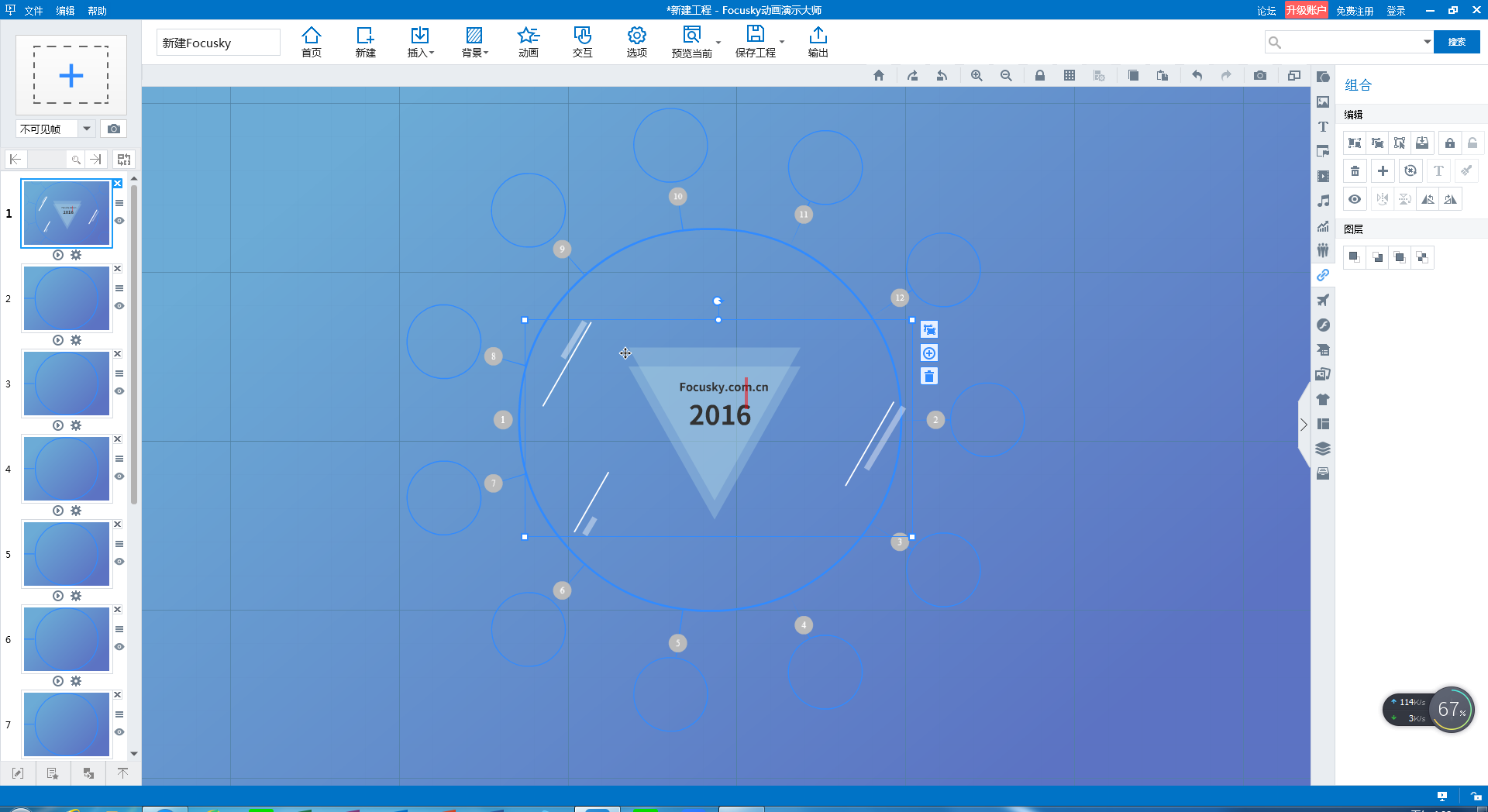The height and width of the screenshot is (812, 1488).
Task: Click the zoom in magnifier icon
Action: (976, 75)
